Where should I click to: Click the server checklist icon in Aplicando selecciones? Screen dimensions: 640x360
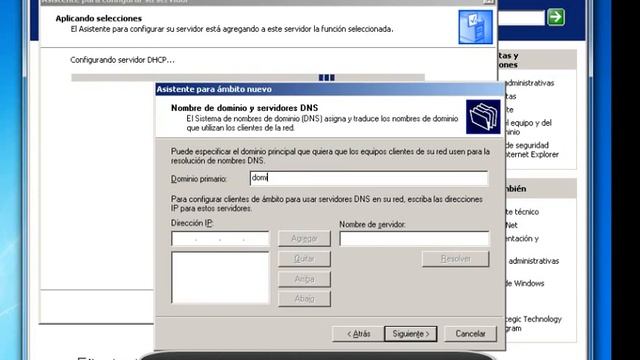click(476, 27)
